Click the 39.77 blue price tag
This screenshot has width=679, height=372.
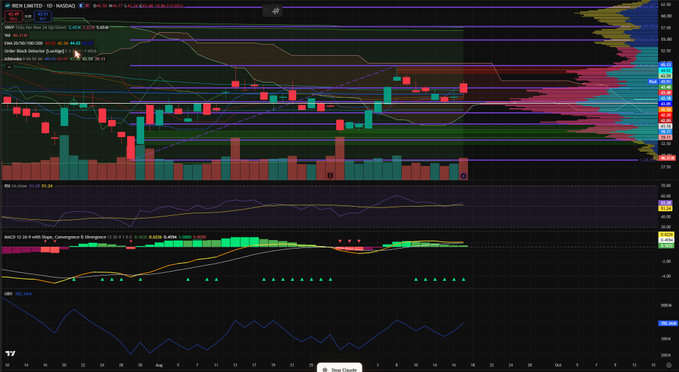(665, 132)
